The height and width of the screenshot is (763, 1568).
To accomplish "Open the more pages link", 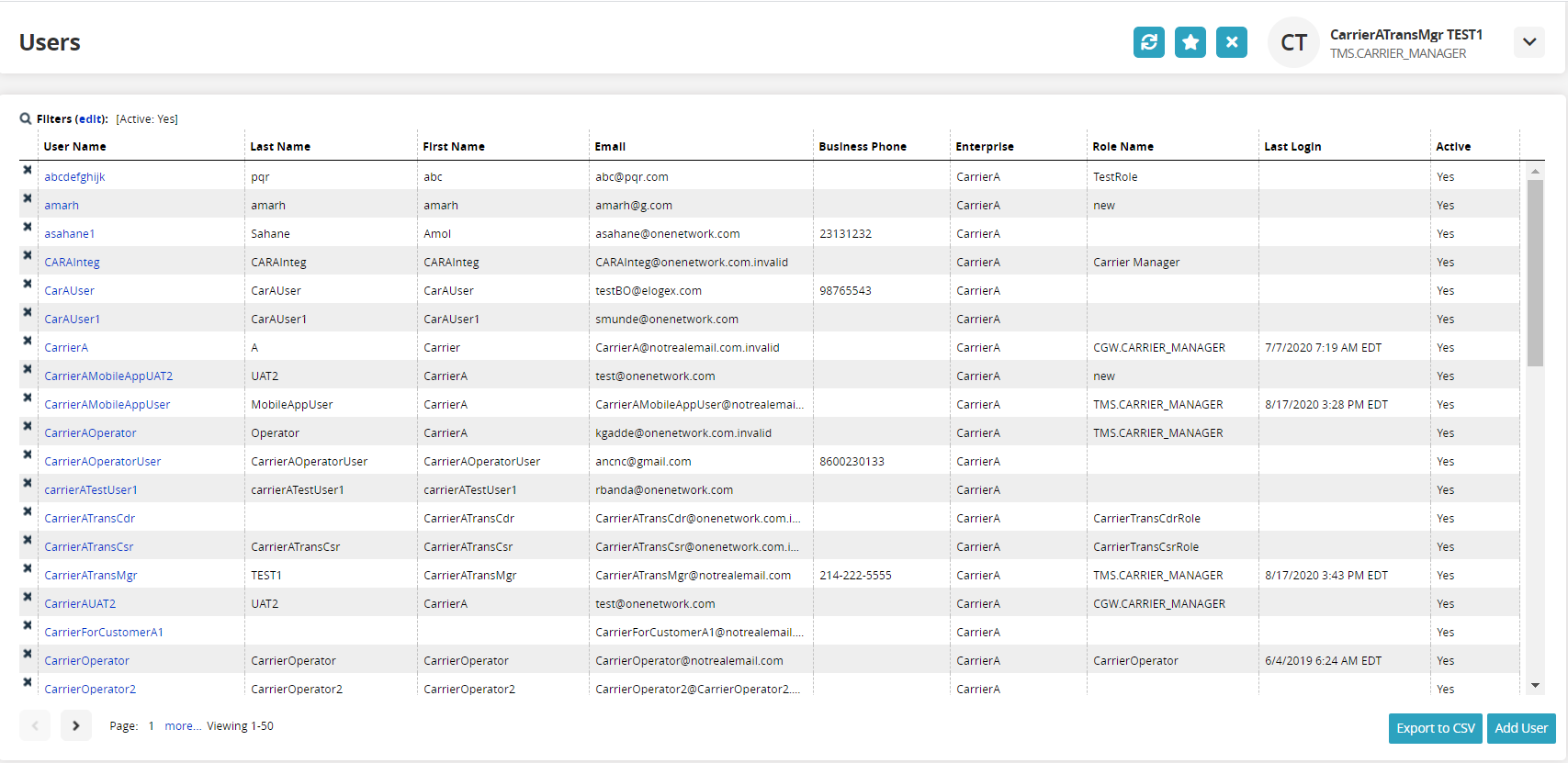I will click(183, 726).
